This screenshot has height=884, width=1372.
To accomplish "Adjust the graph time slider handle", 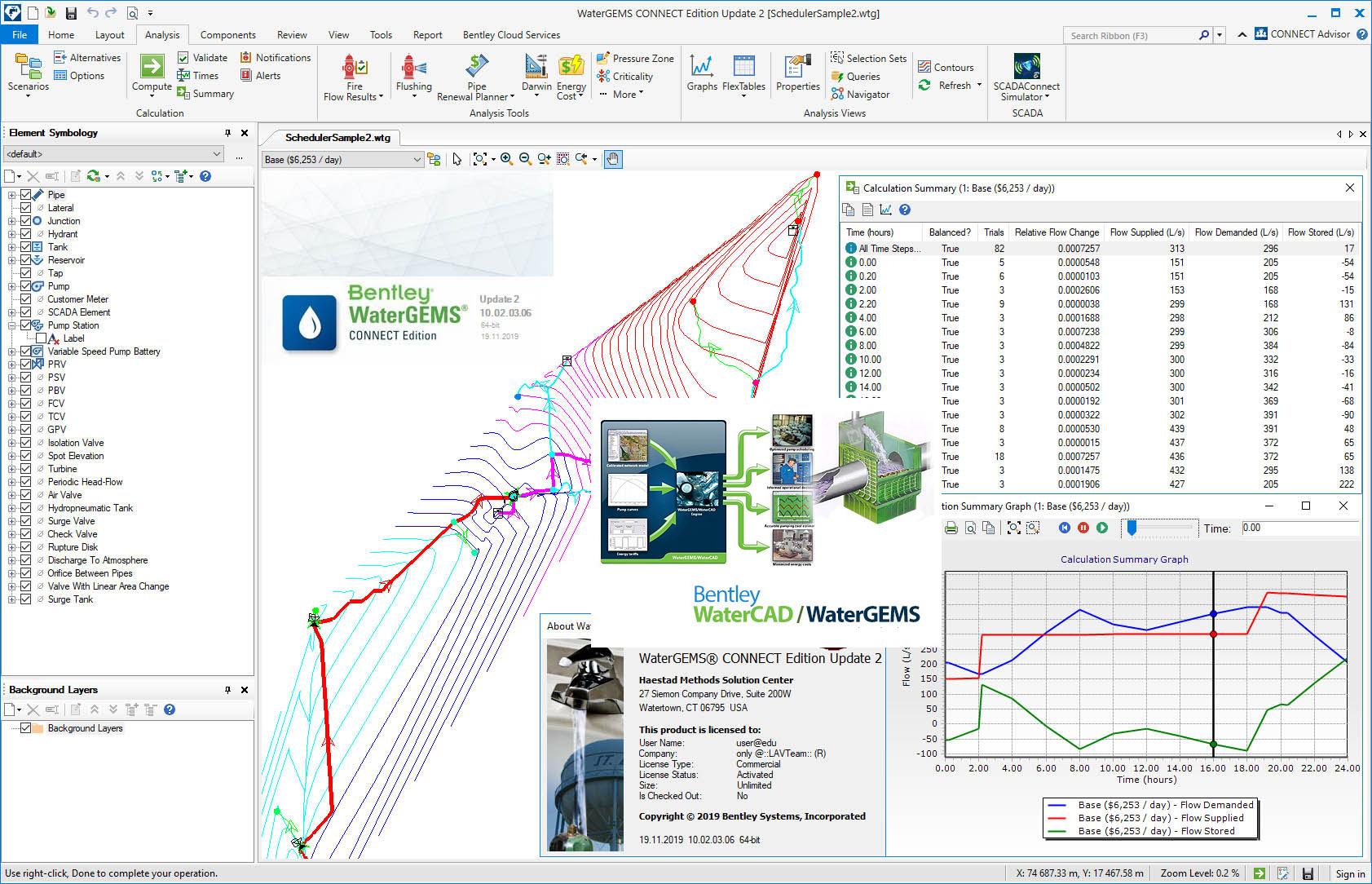I will pos(1132,528).
